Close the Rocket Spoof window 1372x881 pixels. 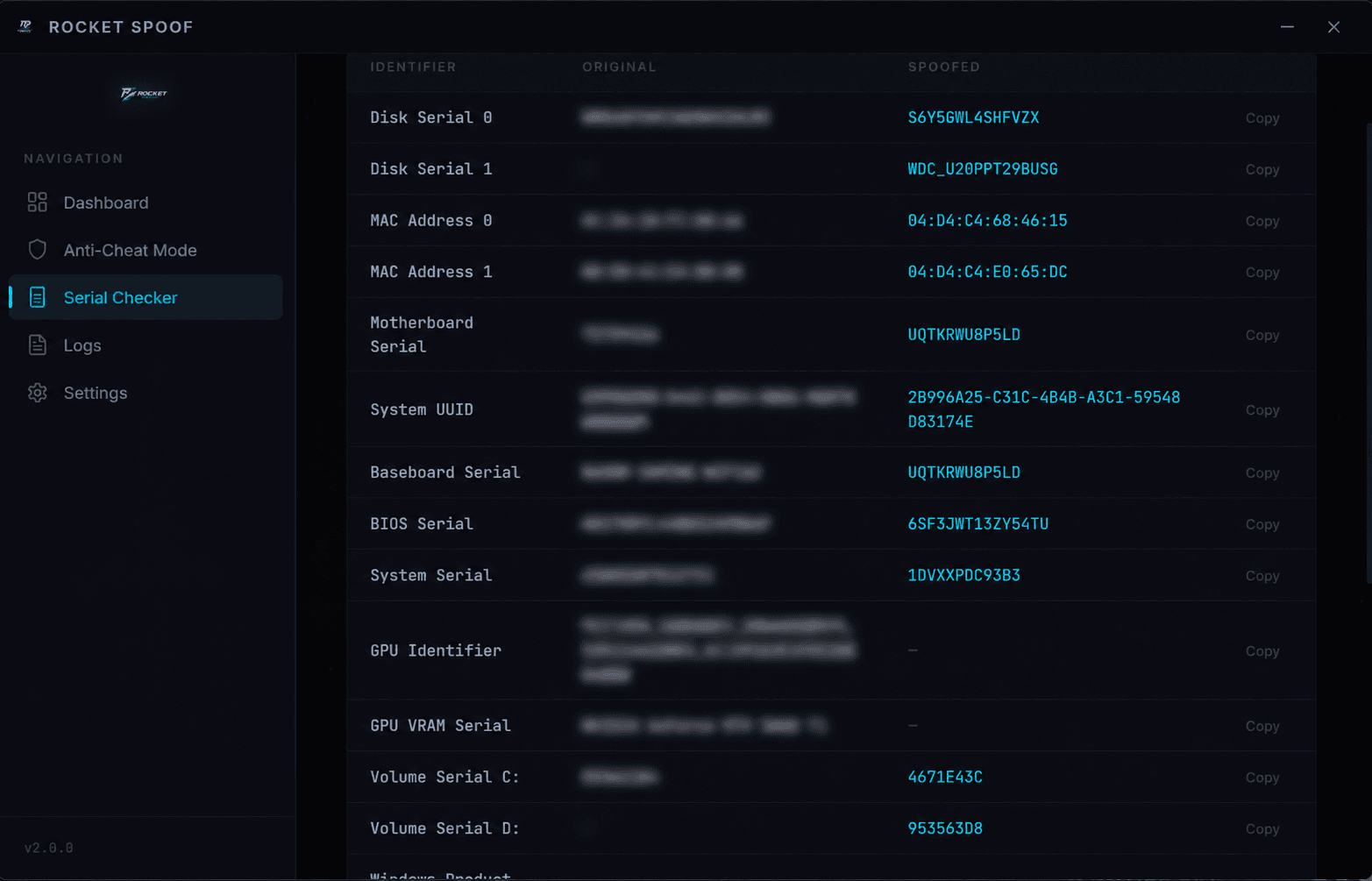pos(1333,27)
